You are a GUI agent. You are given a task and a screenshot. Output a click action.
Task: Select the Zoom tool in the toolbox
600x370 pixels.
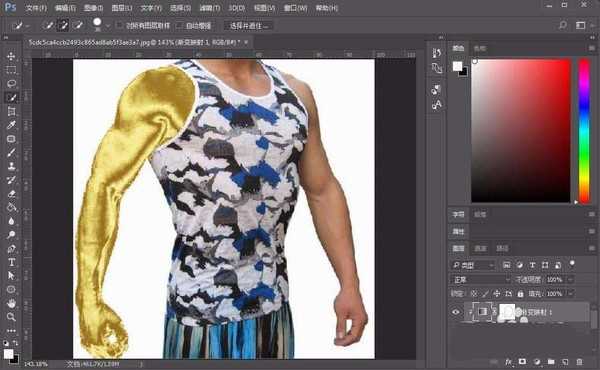pos(11,317)
